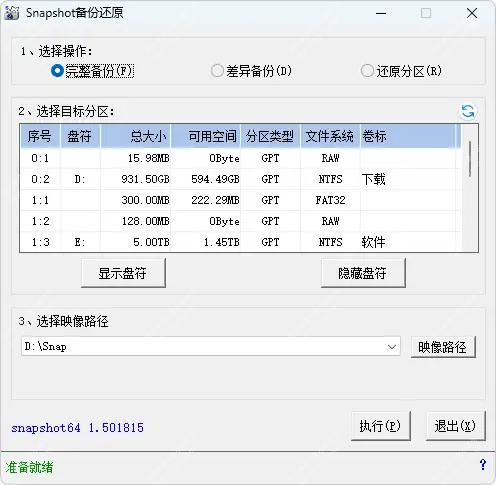
Task: Select partition row 0:2
Action: click(241, 179)
